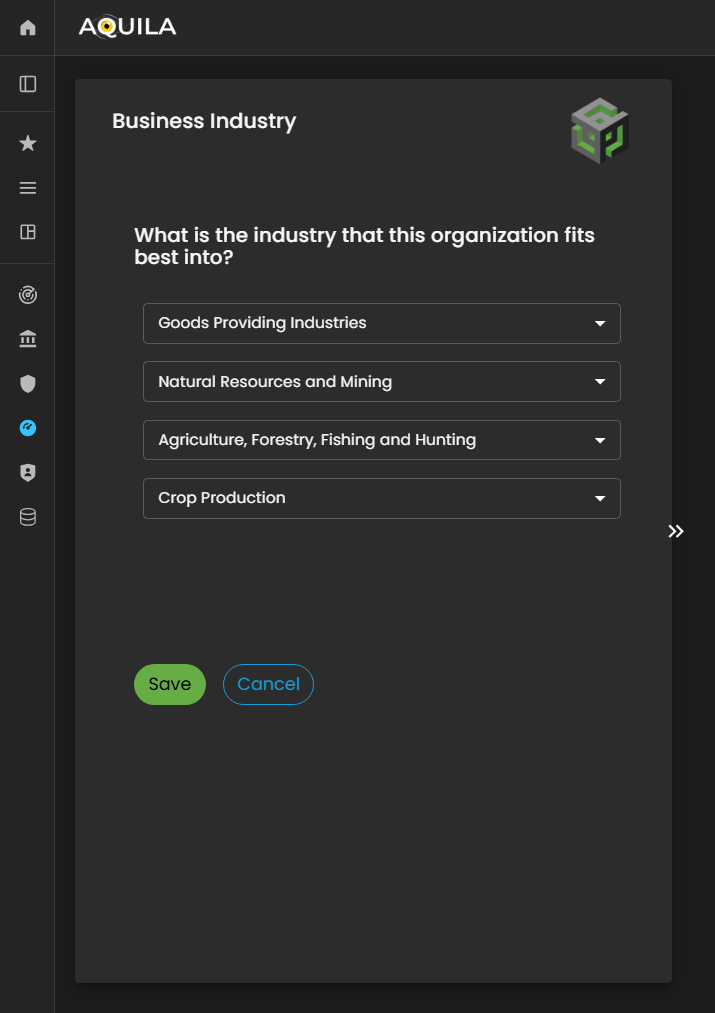Expand the Crop Production dropdown
Viewport: 715px width, 1013px height.
tap(381, 498)
